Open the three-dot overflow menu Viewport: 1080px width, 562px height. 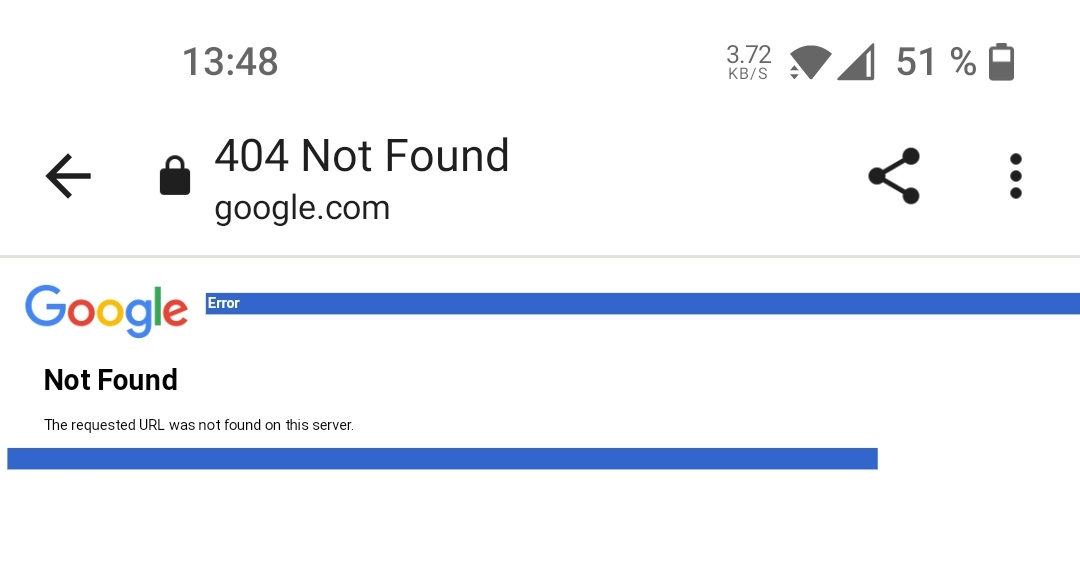1015,176
